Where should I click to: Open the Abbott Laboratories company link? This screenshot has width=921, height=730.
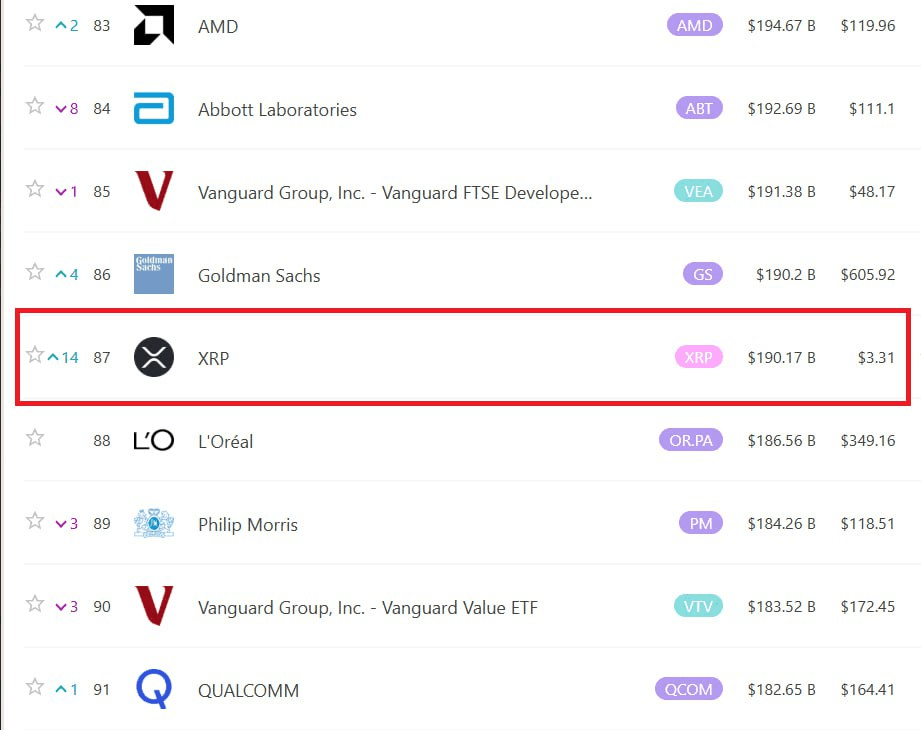pyautogui.click(x=277, y=110)
